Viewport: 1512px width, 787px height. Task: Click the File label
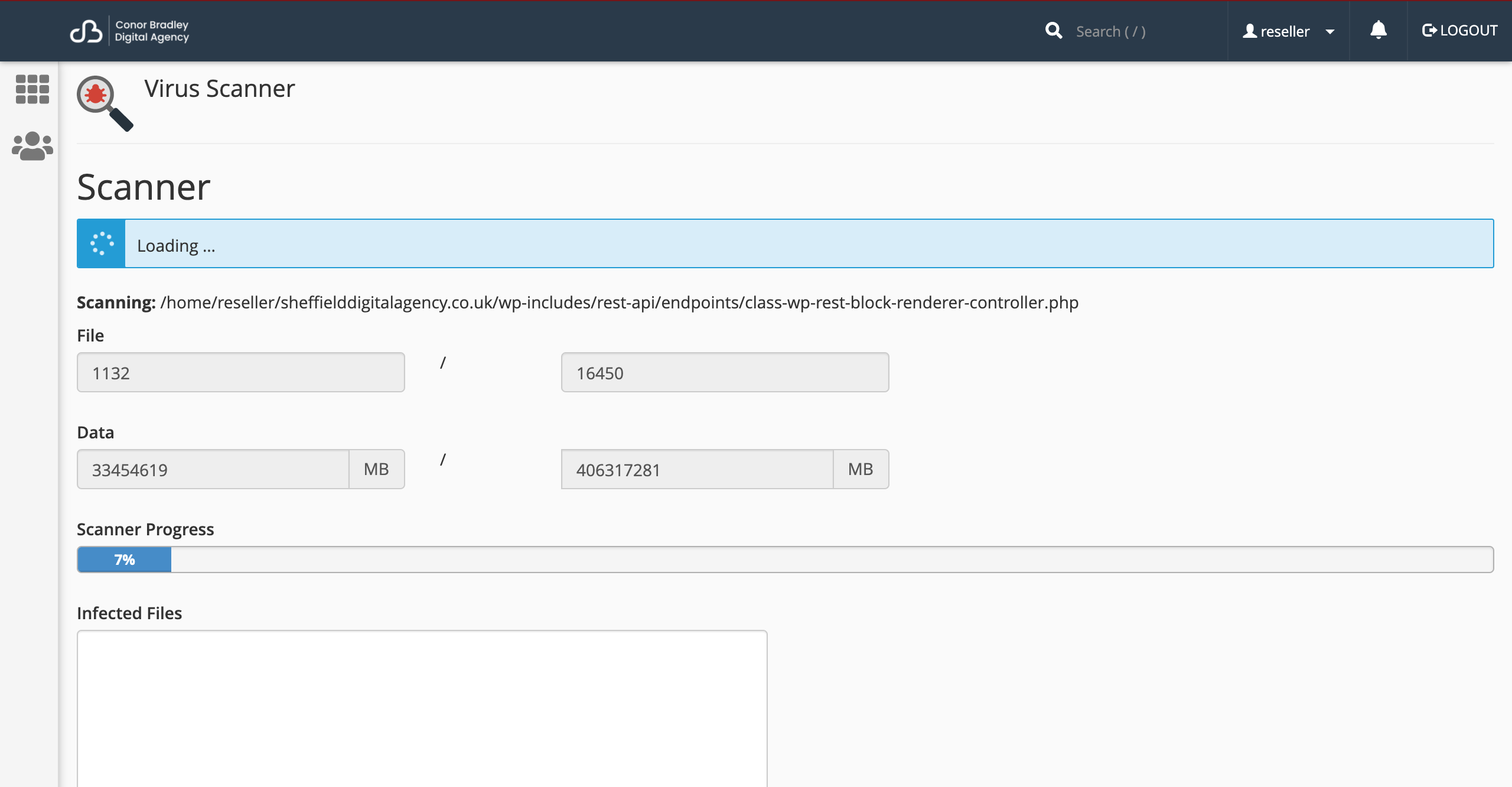[x=90, y=336]
